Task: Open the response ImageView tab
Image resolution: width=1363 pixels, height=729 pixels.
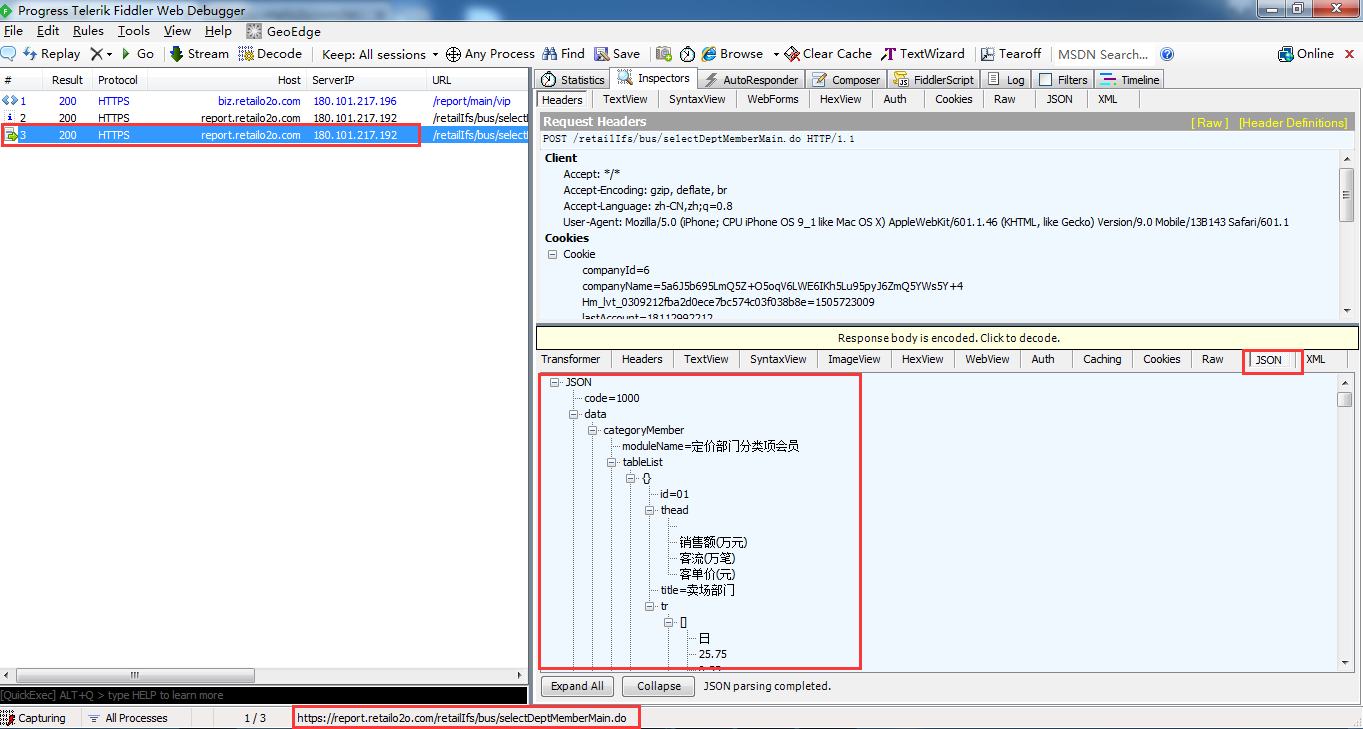Action: tap(854, 359)
